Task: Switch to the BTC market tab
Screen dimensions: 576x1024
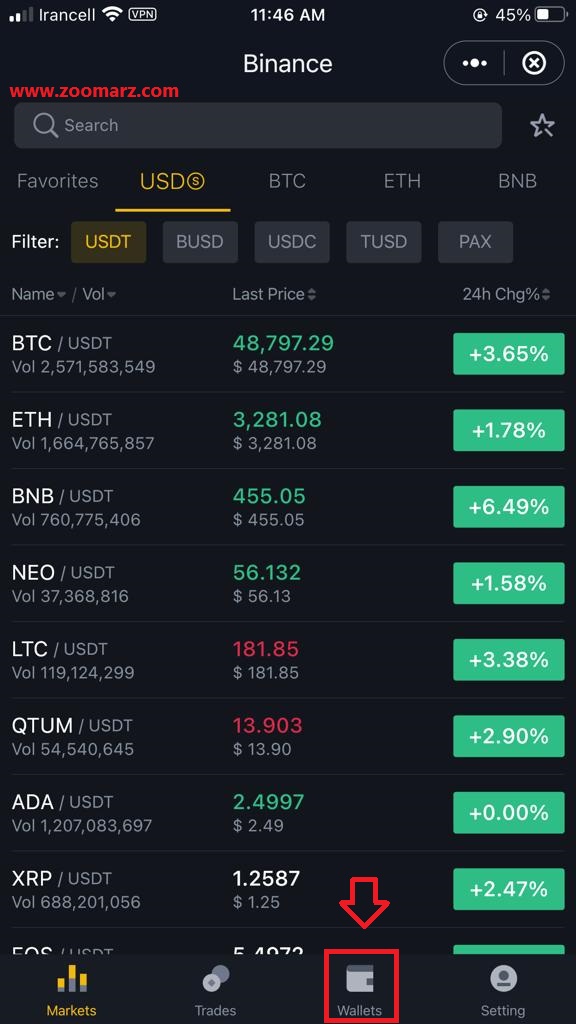Action: click(287, 181)
